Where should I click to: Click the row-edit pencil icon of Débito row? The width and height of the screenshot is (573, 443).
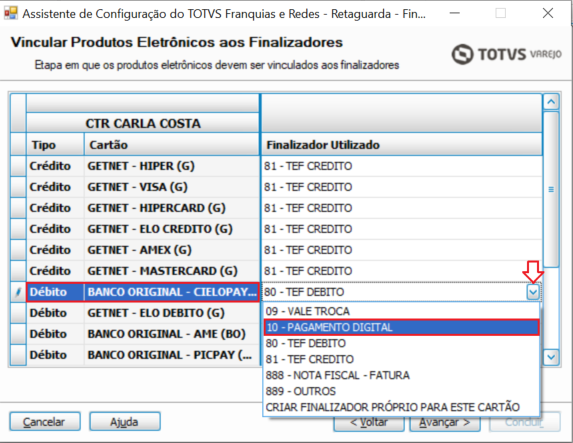tap(18, 292)
